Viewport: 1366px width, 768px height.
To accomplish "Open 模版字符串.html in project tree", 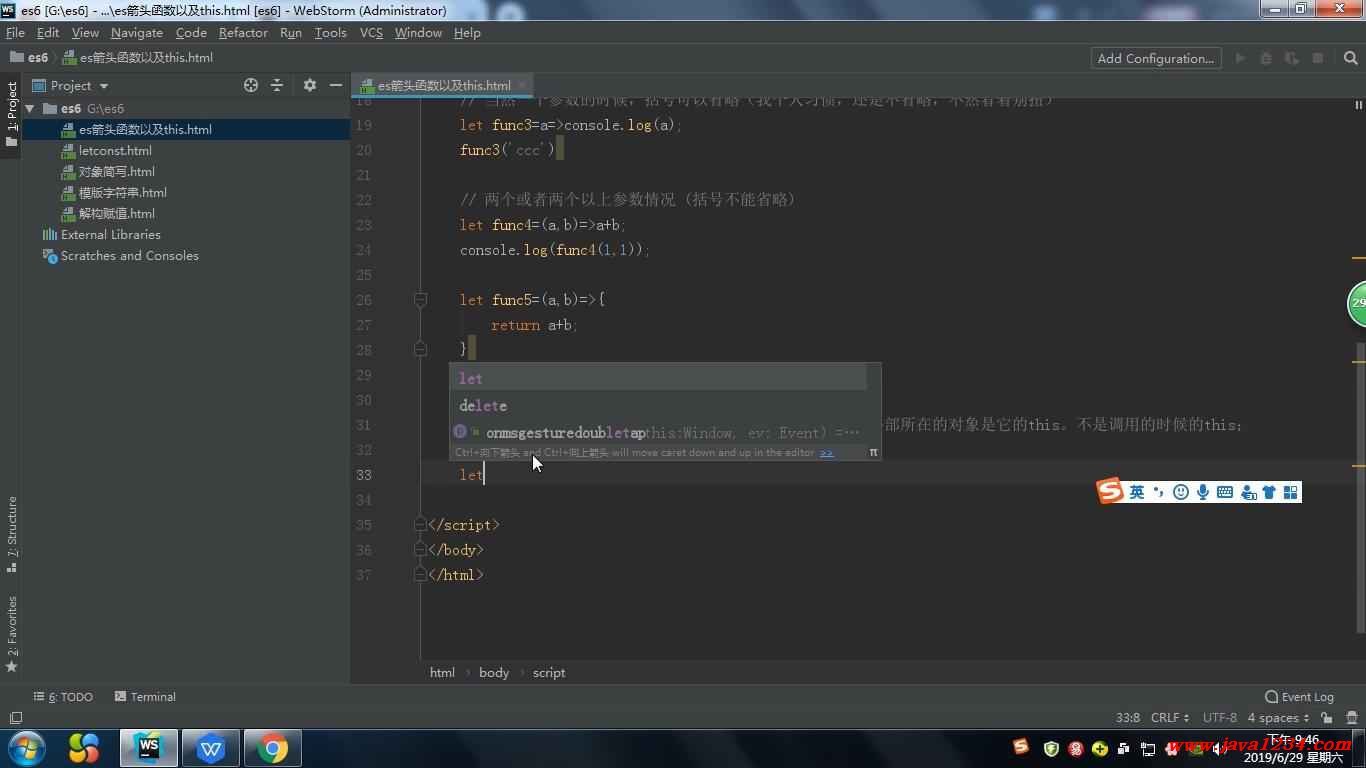I will [x=122, y=192].
